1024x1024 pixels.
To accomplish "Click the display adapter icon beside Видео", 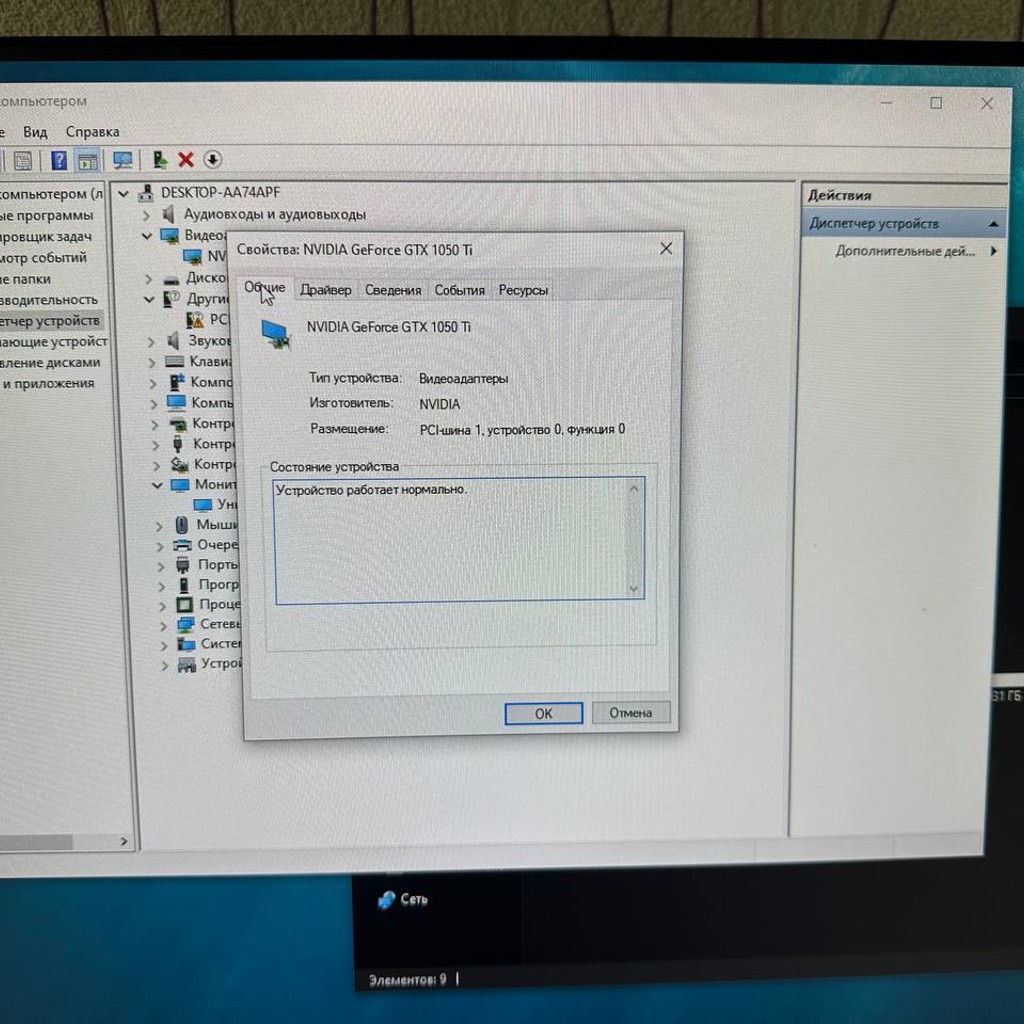I will pyautogui.click(x=170, y=235).
